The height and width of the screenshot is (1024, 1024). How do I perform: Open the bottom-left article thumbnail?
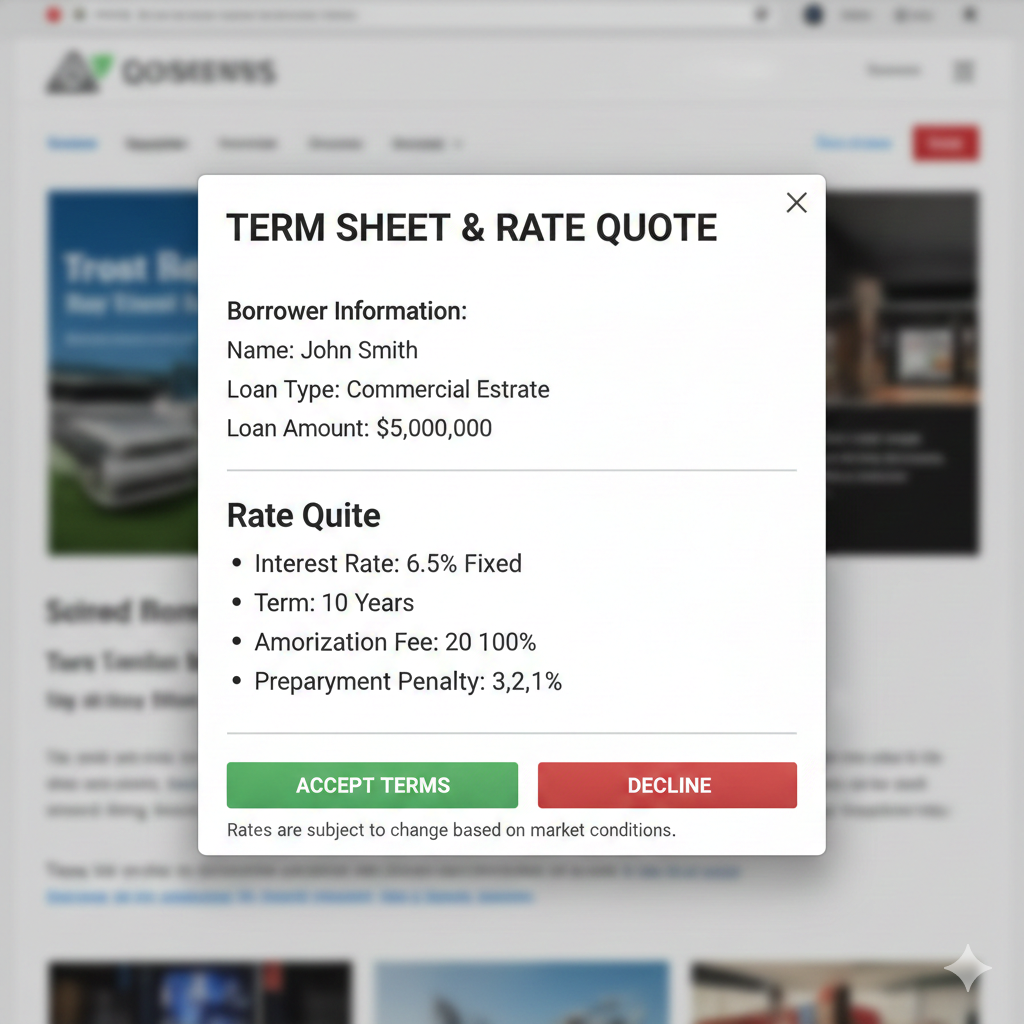click(x=200, y=992)
